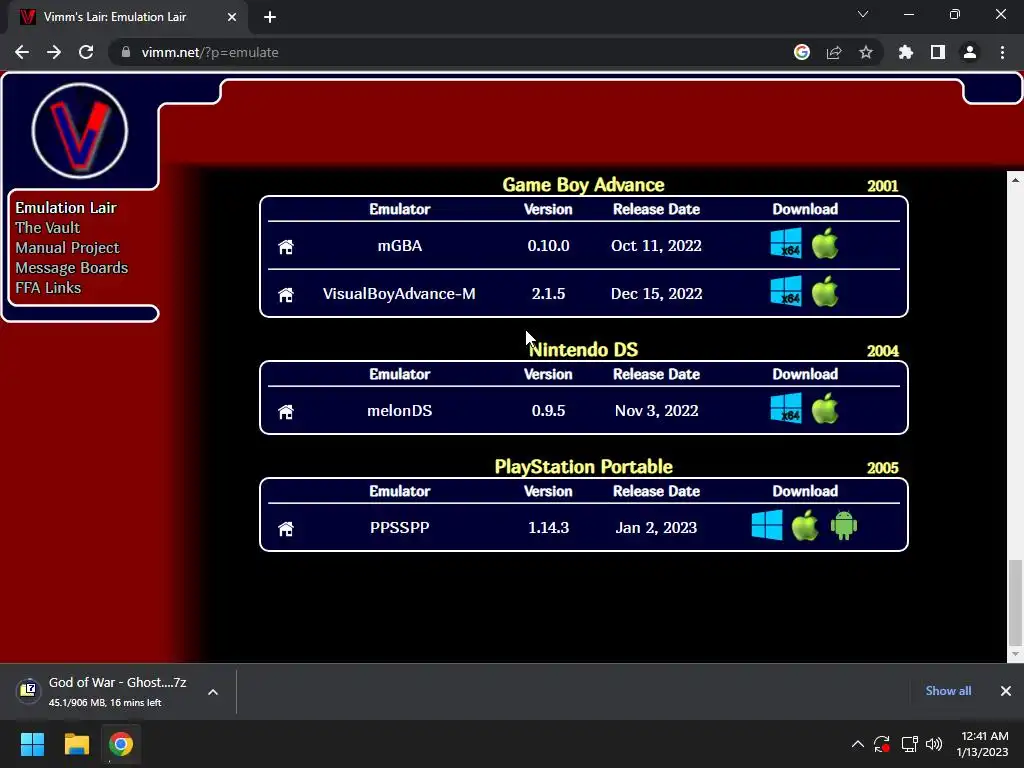This screenshot has width=1024, height=768.
Task: Click the Game Boy Advance heading
Action: click(583, 185)
